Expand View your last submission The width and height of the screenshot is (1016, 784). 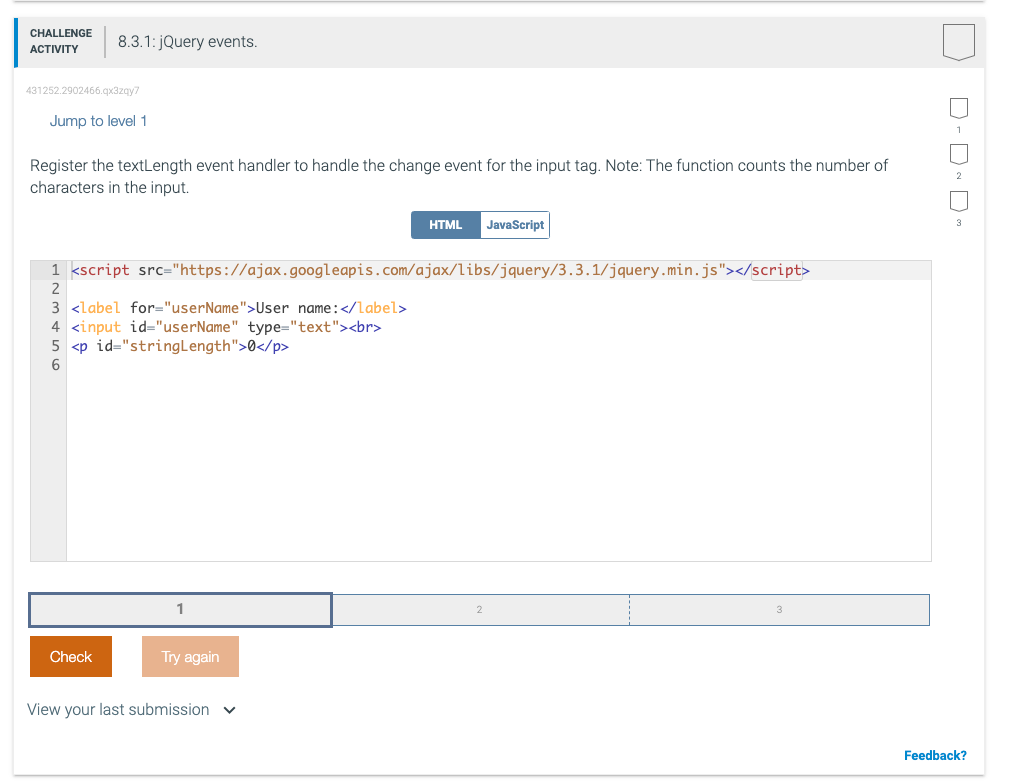(x=117, y=709)
